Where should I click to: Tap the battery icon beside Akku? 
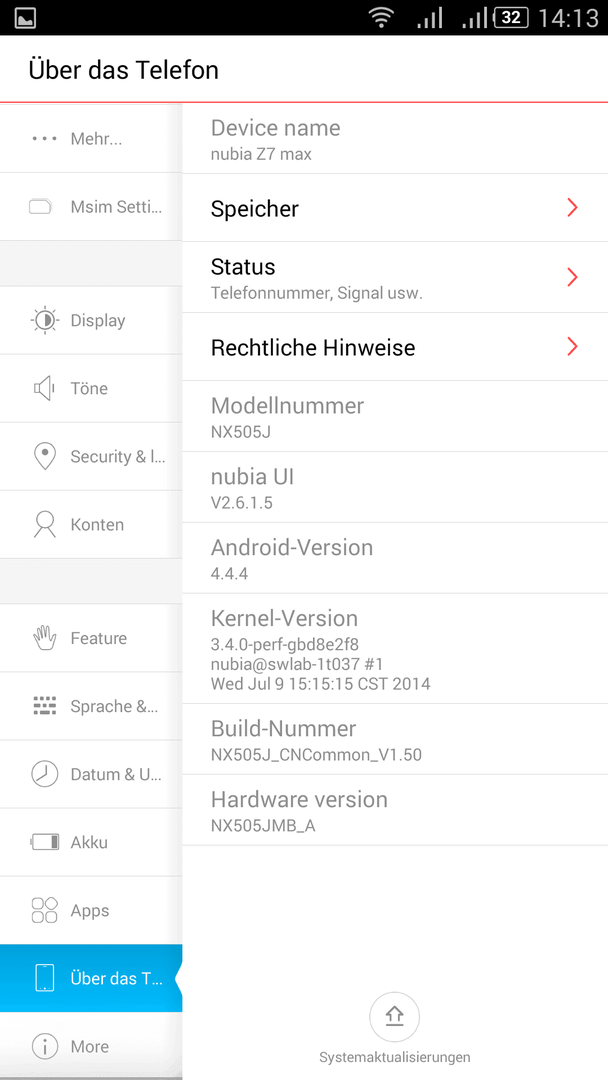(45, 842)
